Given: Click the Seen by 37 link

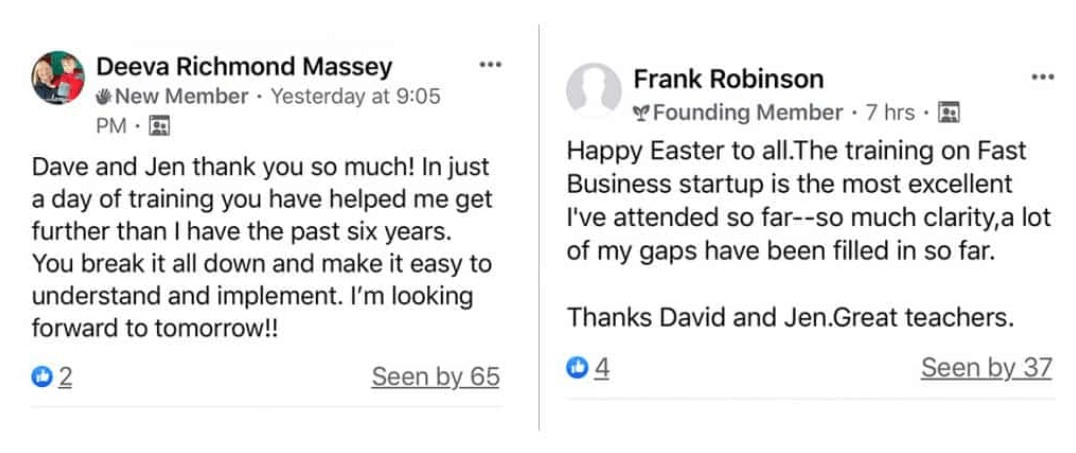Looking at the screenshot, I should 986,368.
